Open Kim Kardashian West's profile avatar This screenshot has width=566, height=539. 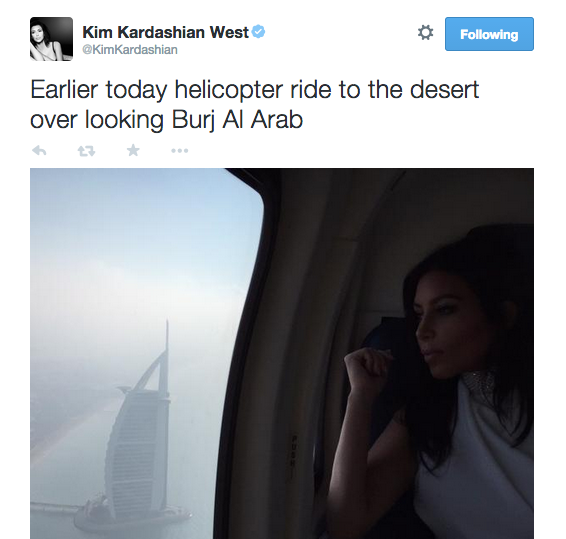51,39
